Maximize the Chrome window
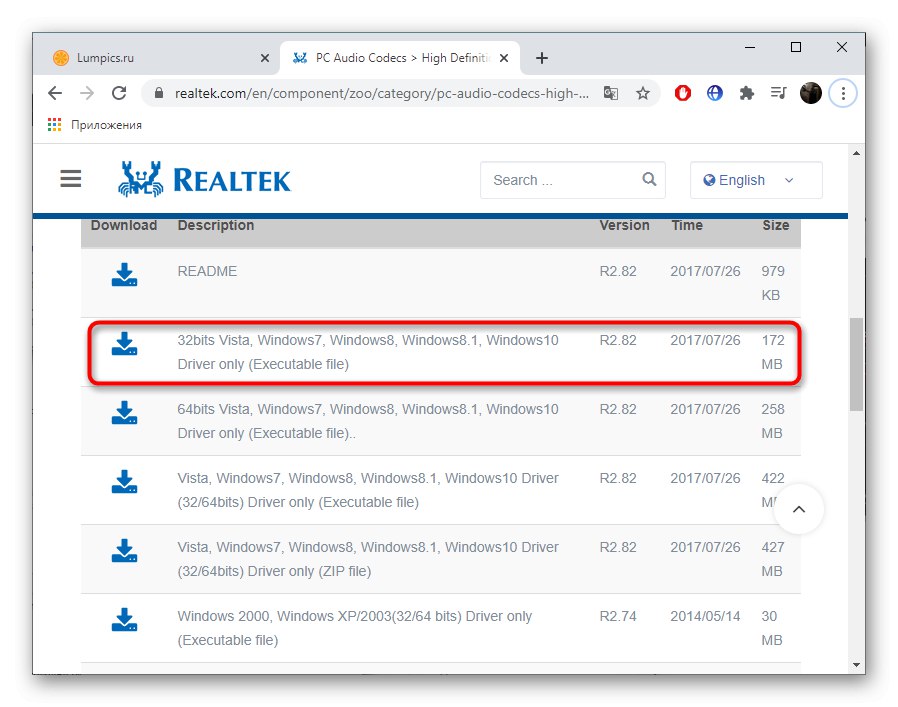Image resolution: width=898 pixels, height=707 pixels. pyautogui.click(x=795, y=47)
